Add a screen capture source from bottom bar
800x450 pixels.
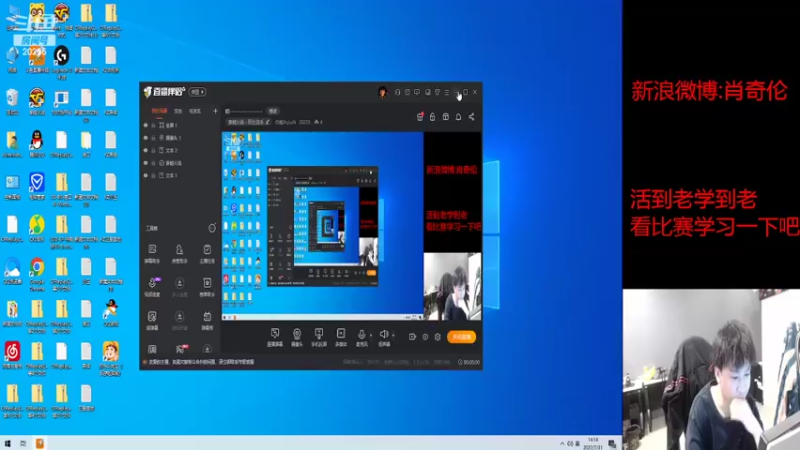275,337
